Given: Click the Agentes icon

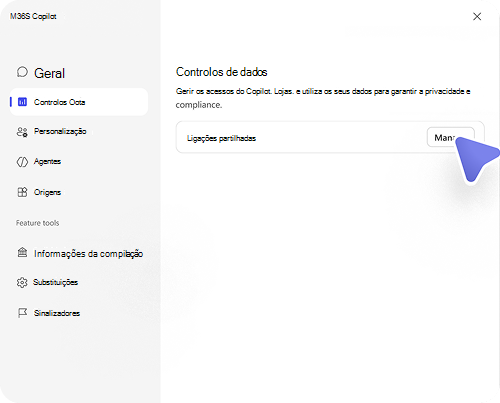Looking at the screenshot, I should pyautogui.click(x=22, y=162).
